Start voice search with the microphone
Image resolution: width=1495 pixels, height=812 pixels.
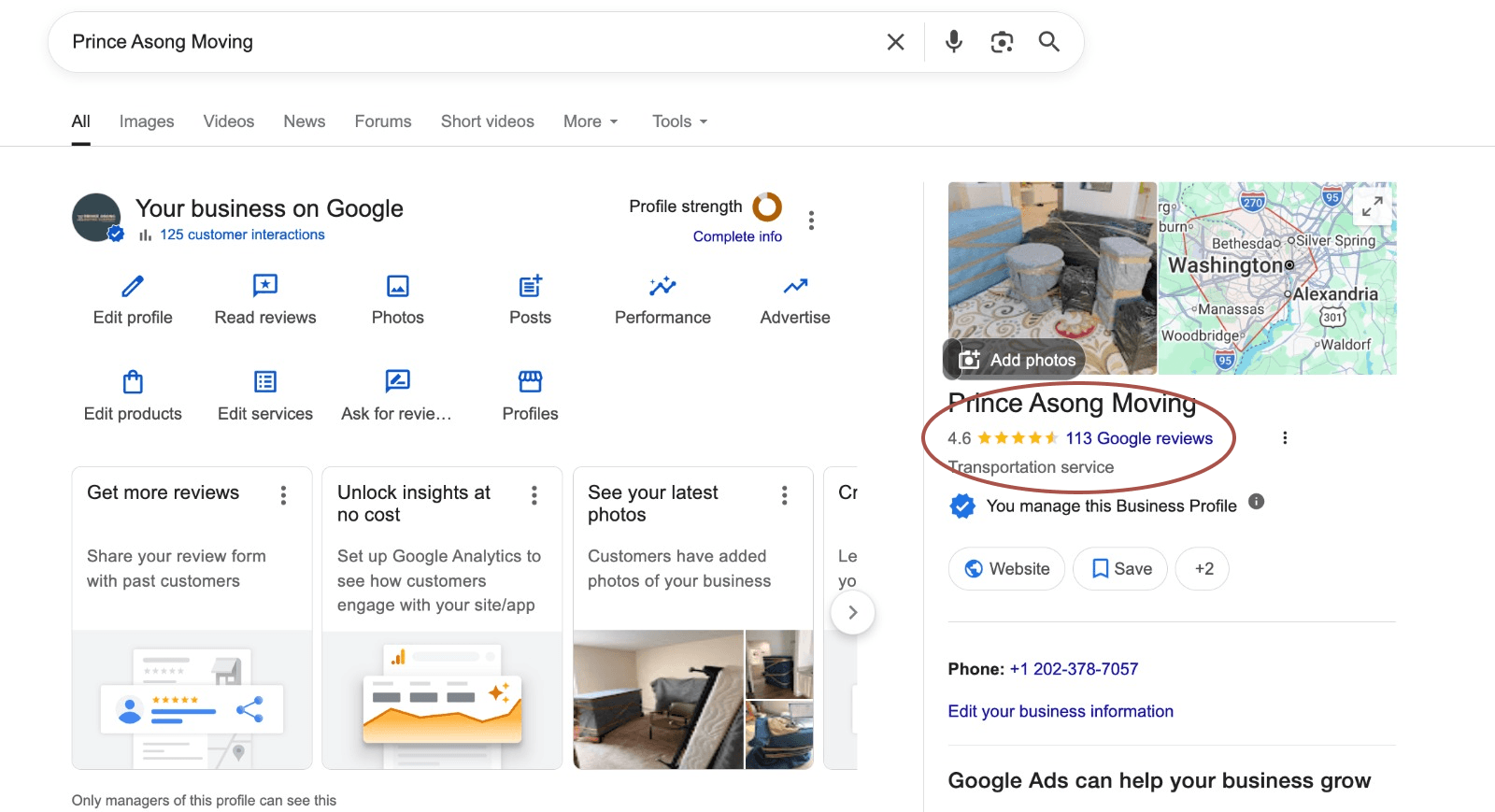[953, 42]
